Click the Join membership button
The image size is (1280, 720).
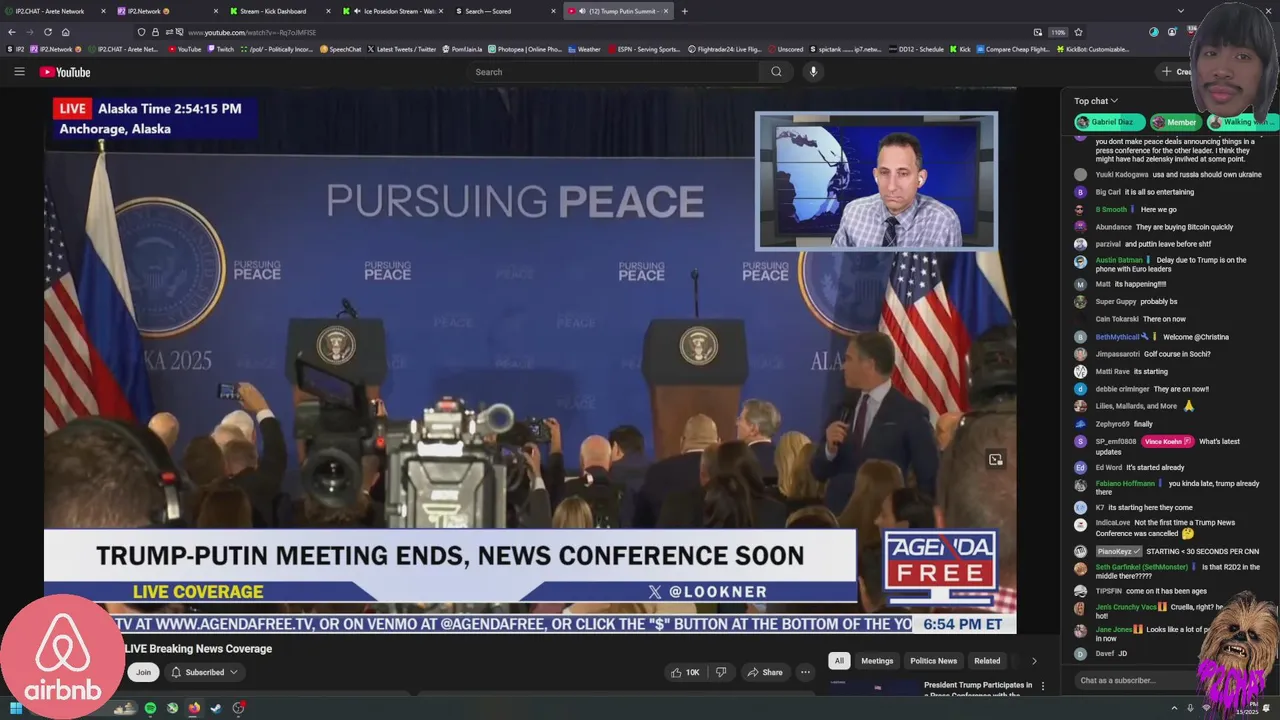click(143, 672)
